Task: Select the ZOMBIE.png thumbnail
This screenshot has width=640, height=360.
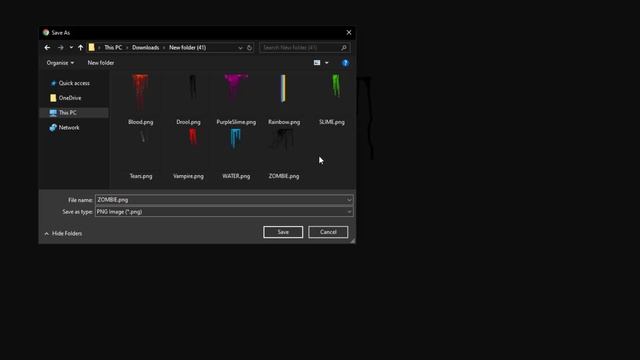Action: pyautogui.click(x=282, y=140)
